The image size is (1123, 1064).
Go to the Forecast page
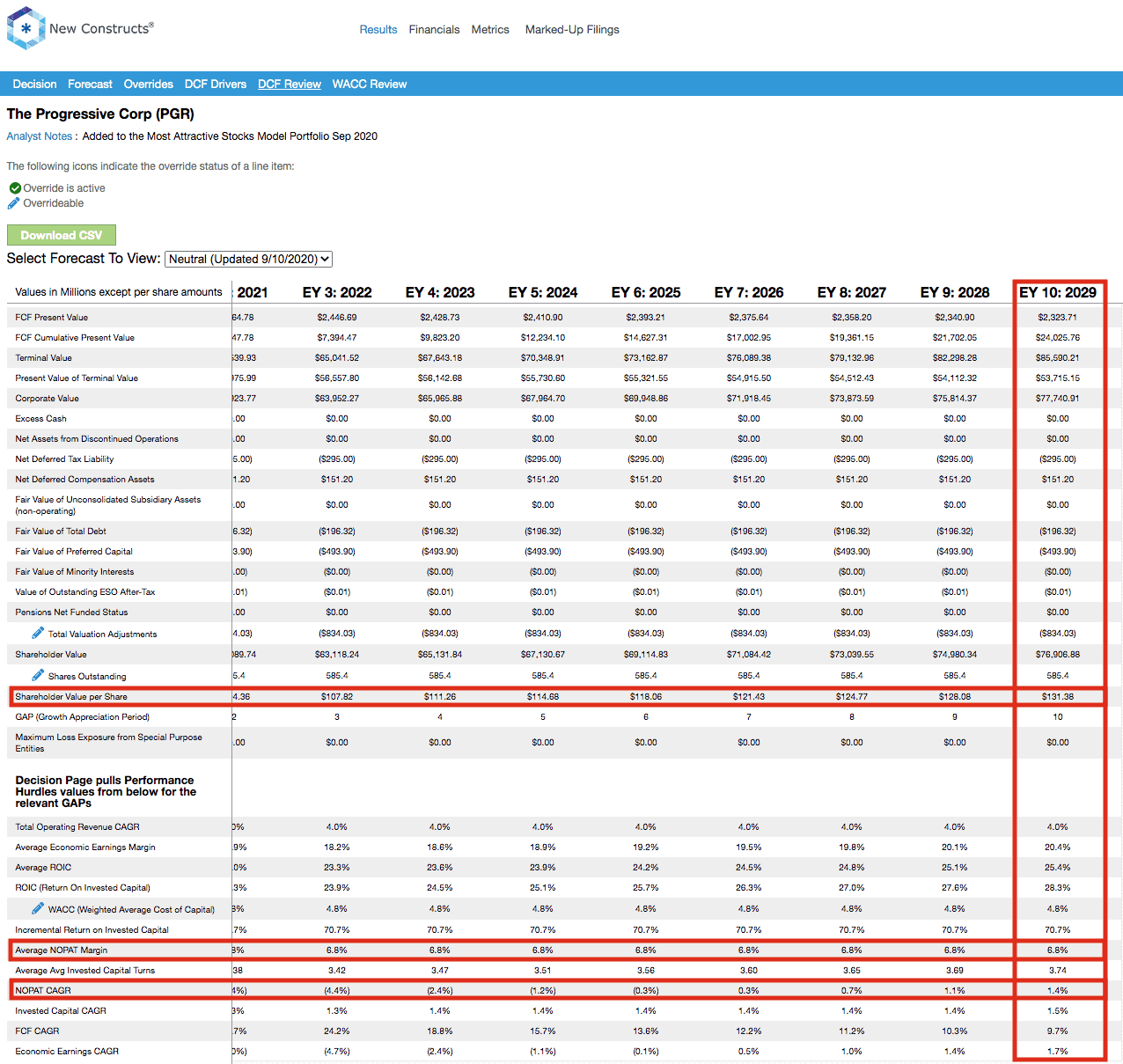(90, 84)
